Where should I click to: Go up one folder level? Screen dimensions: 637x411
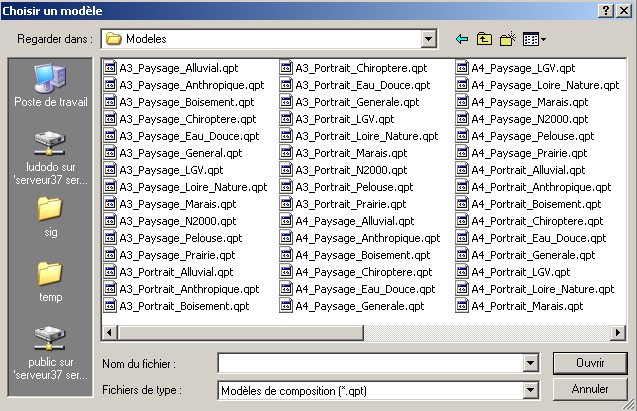tap(485, 39)
